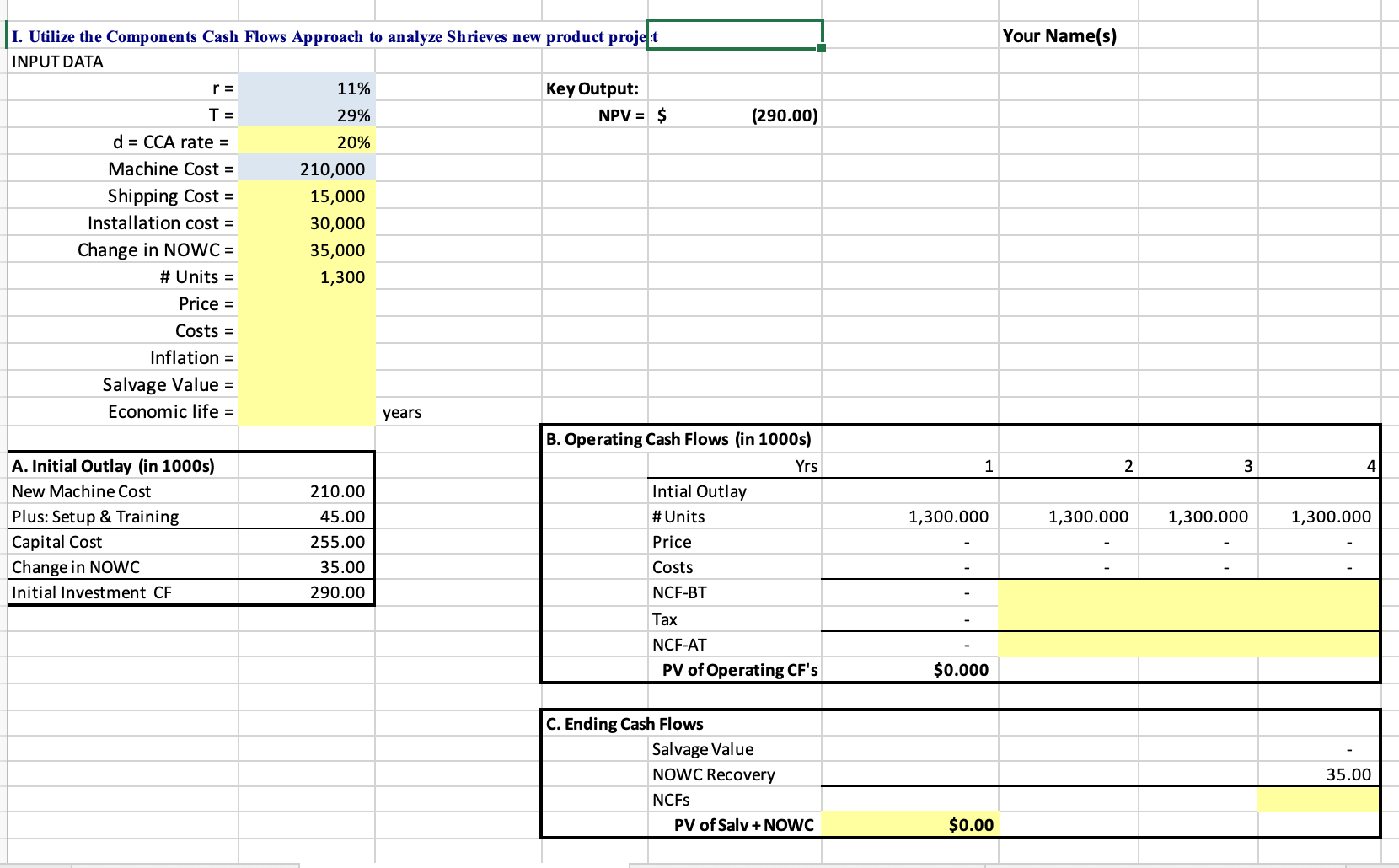Select the Initial Investment CF value 290.00
Viewport: 1399px width, 868px height.
(307, 592)
